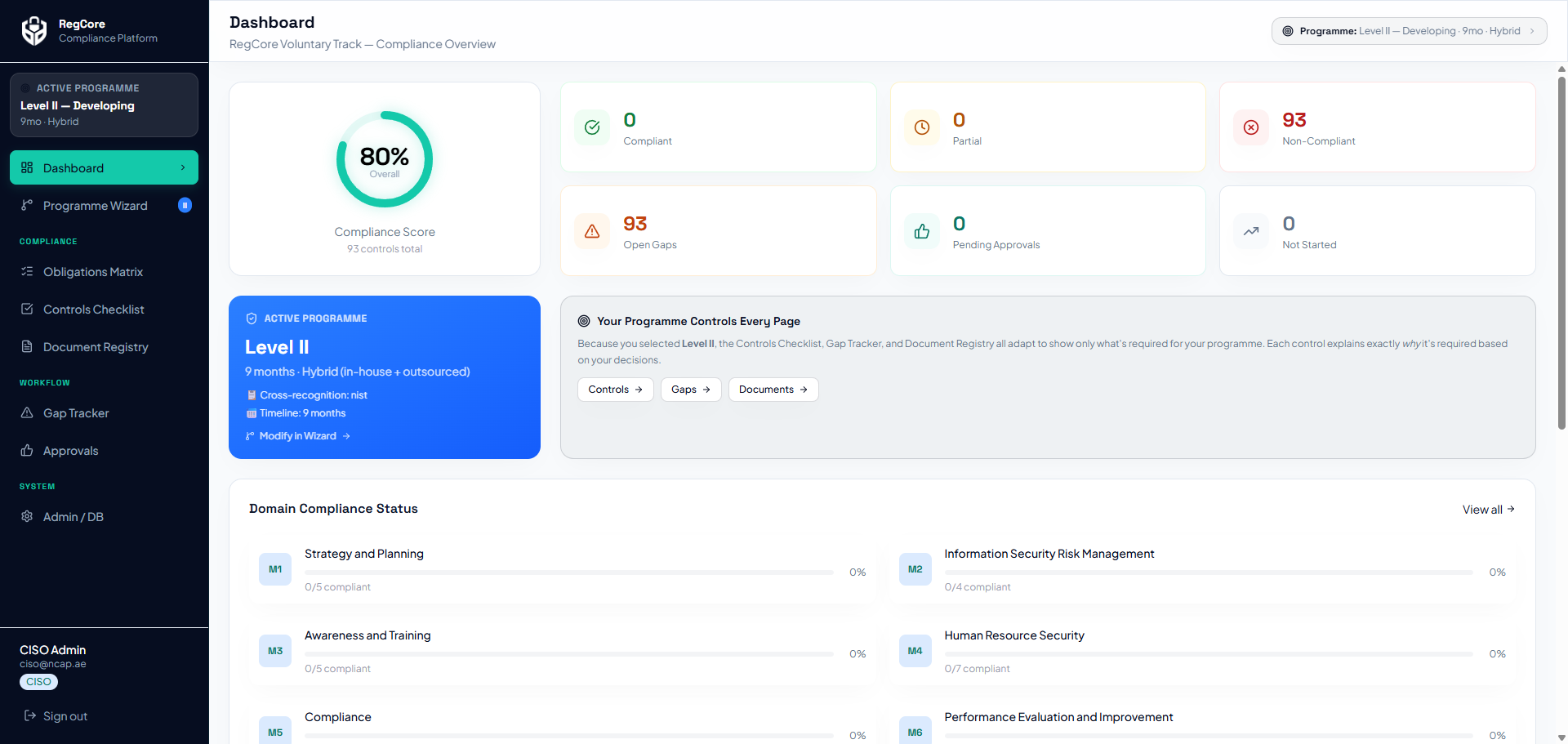Expand the Dashboard item chevron
Viewport: 1568px width, 744px height.
pyautogui.click(x=183, y=167)
